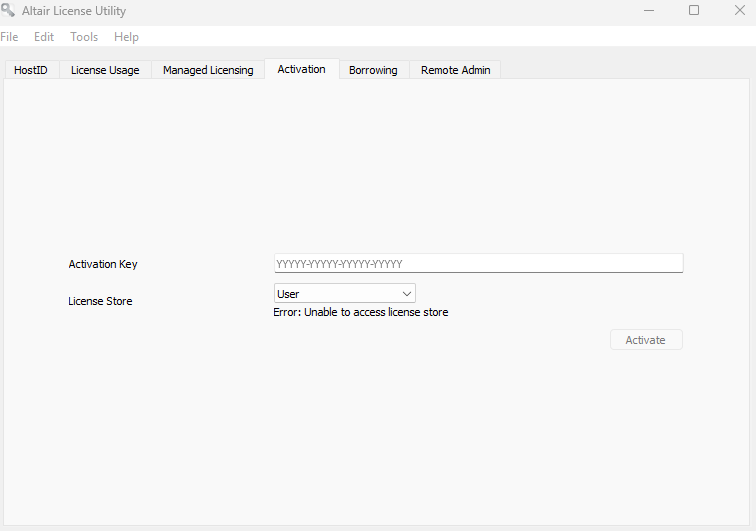
Task: Click the License Store label
Action: tap(100, 301)
